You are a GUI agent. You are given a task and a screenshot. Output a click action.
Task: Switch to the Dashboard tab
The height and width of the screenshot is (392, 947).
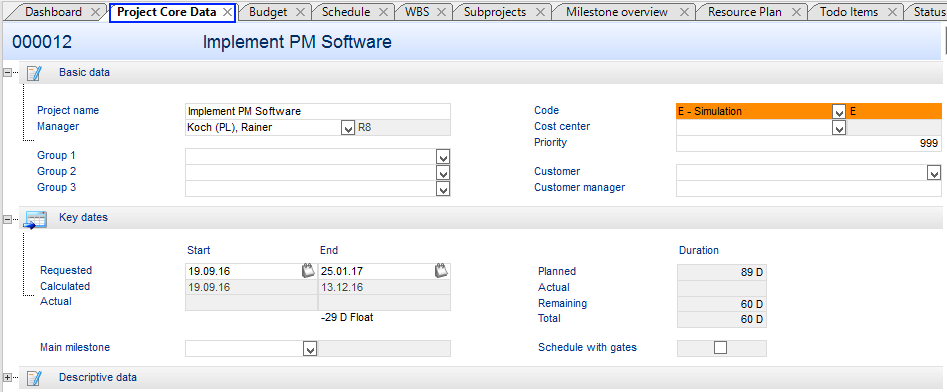54,12
